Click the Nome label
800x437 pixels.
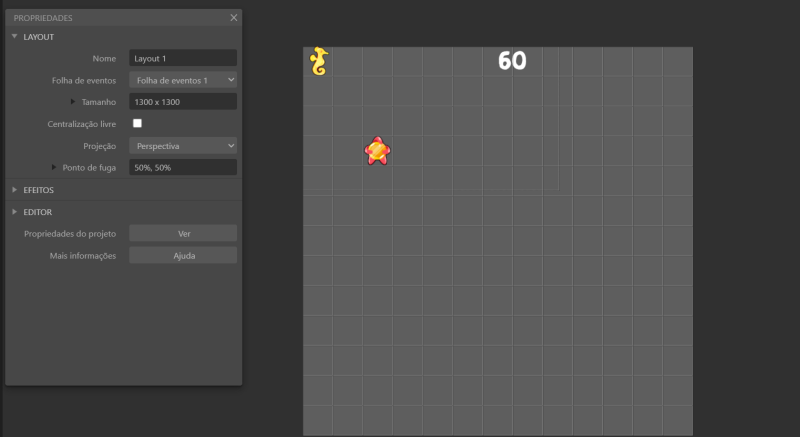104,59
